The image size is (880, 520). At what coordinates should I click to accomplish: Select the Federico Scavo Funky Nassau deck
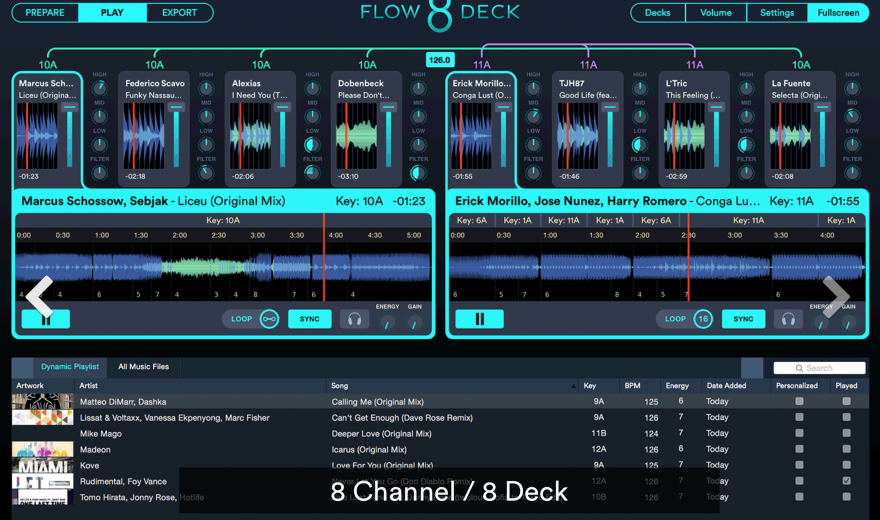point(154,129)
